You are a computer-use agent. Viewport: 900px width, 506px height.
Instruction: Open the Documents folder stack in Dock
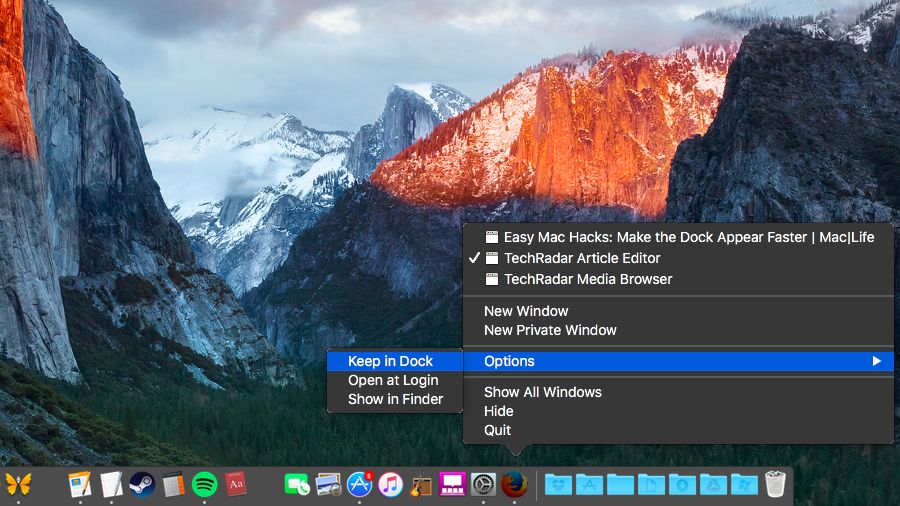coord(651,485)
